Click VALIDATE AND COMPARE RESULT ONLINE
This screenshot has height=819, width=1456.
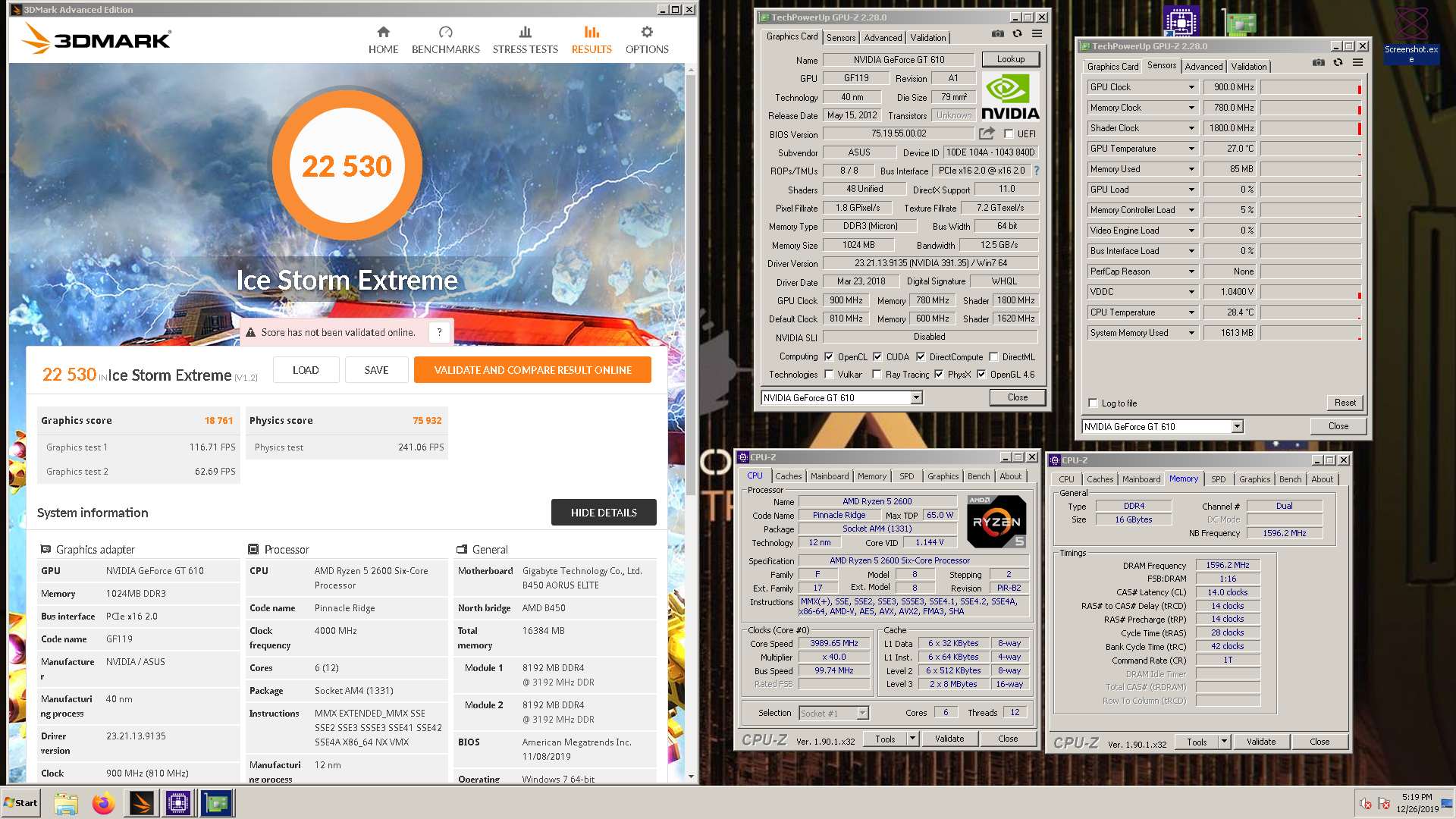pyautogui.click(x=532, y=370)
